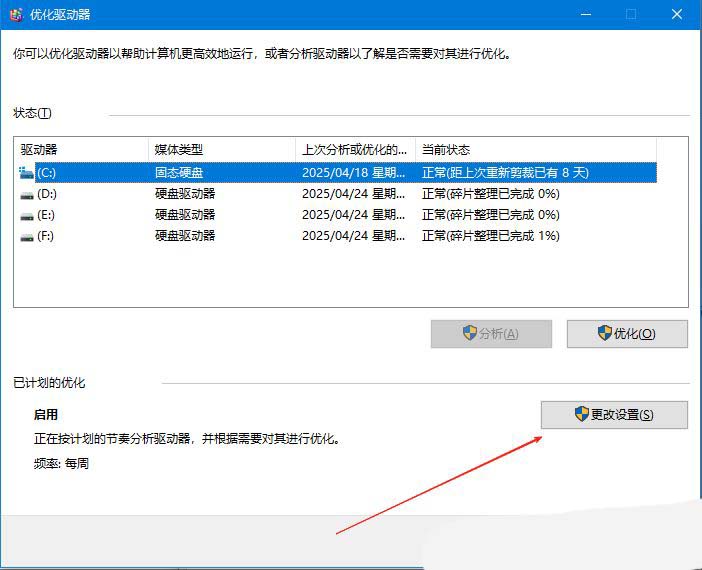Select the (F:) drive icon
Image resolution: width=702 pixels, height=570 pixels.
pos(26,236)
